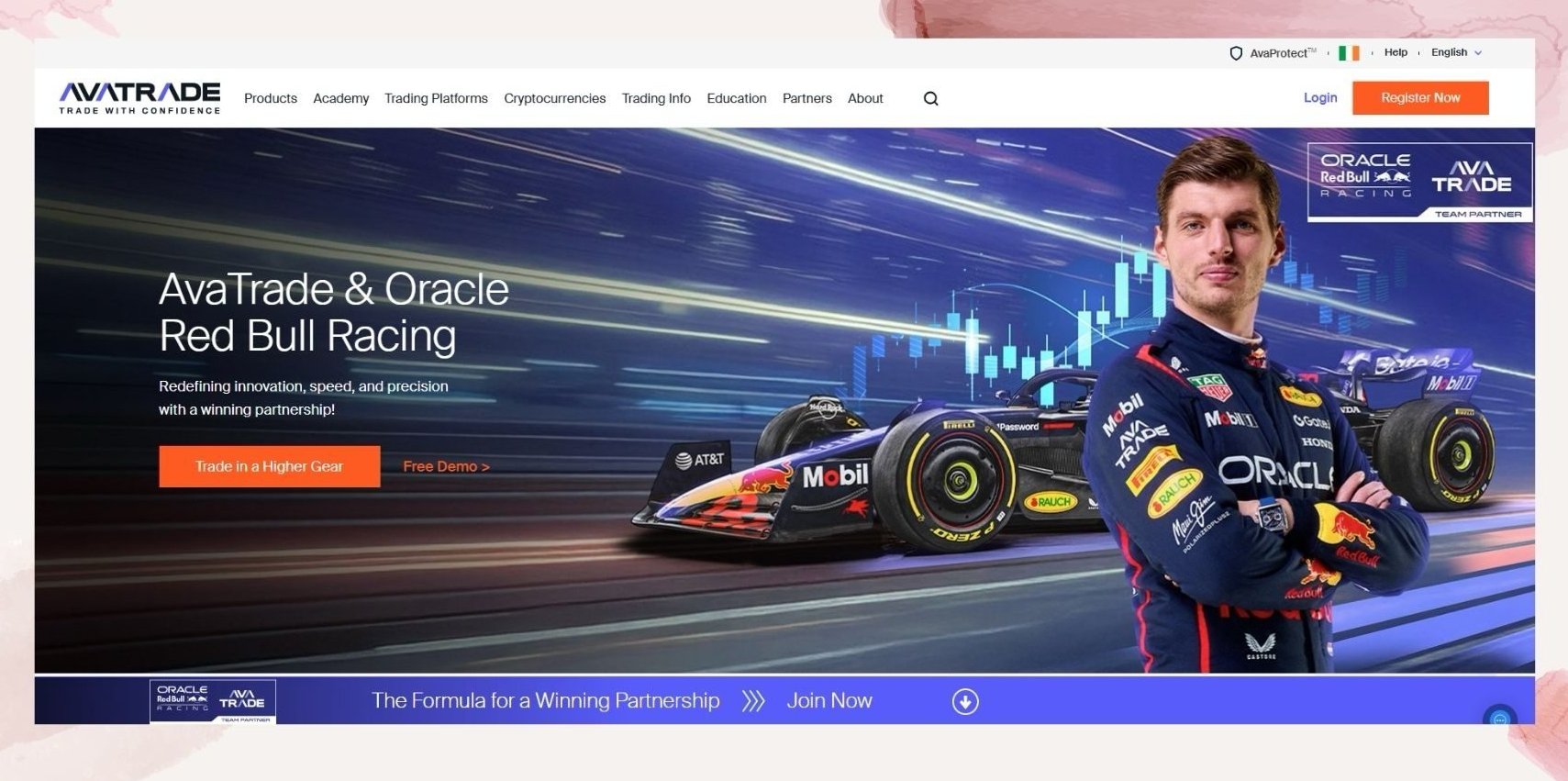
Task: Click the triple chevron arrows before Join Now
Action: (x=753, y=701)
